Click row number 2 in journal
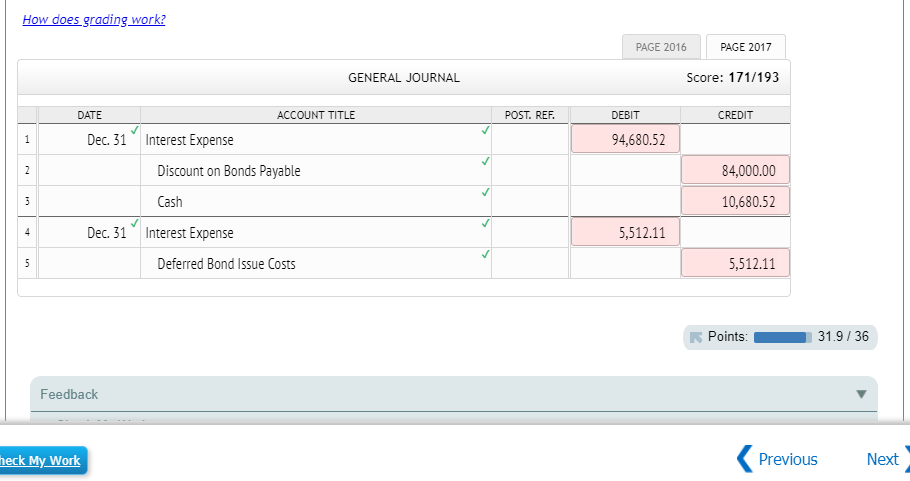The height and width of the screenshot is (481, 910). point(27,171)
